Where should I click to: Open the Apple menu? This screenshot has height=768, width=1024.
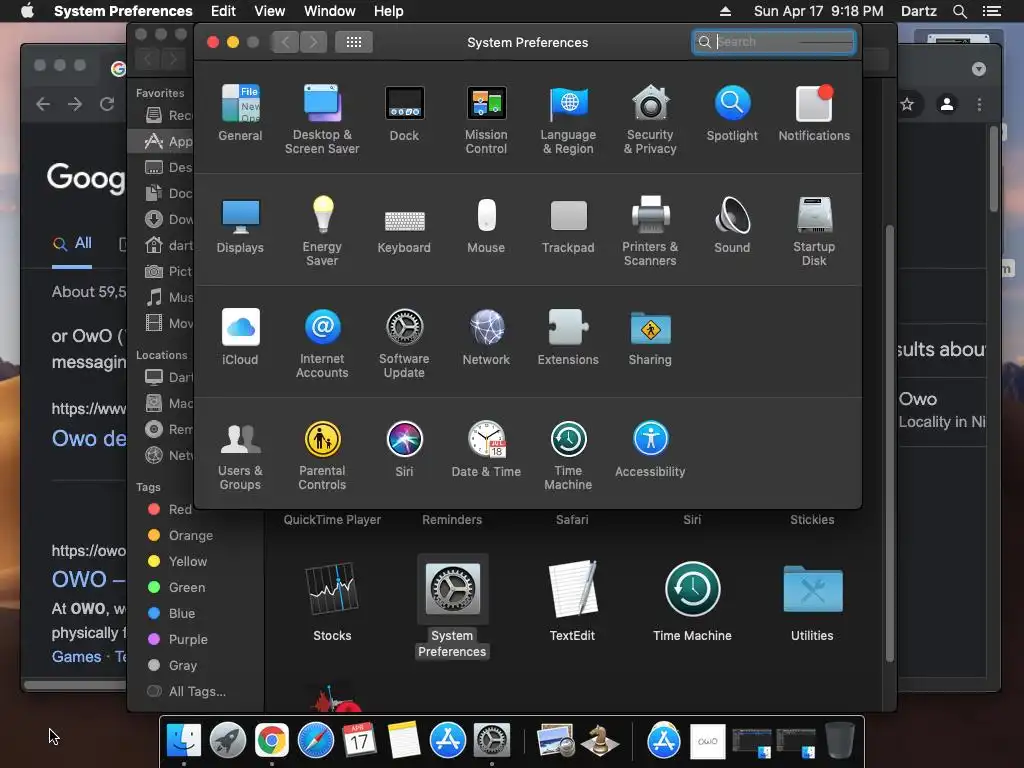27,11
